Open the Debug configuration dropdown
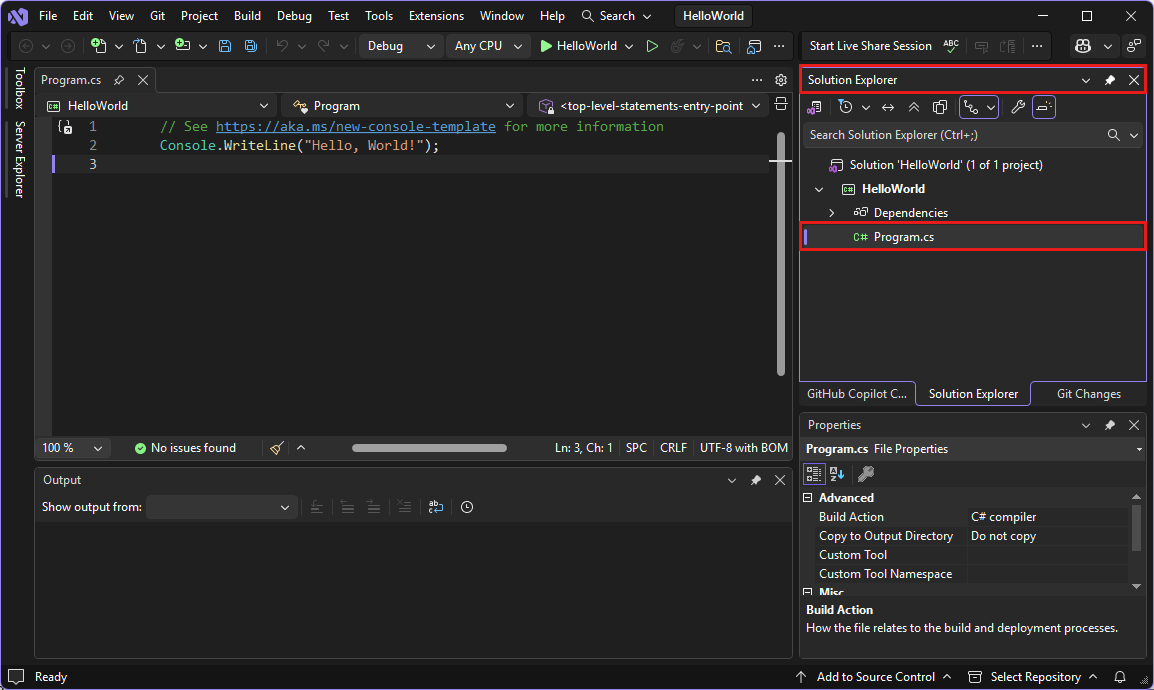This screenshot has width=1154, height=690. click(400, 46)
